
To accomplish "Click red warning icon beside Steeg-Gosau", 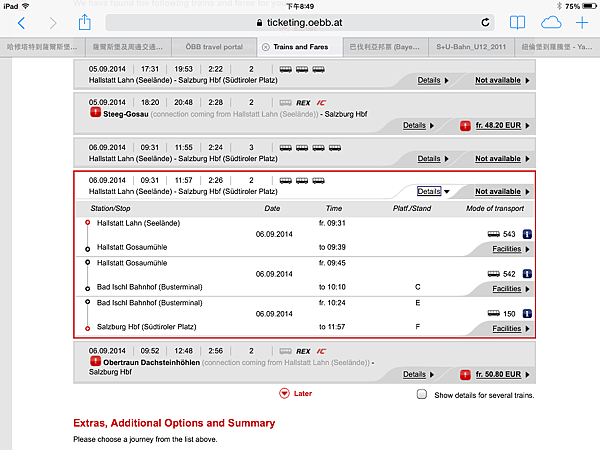I will pyautogui.click(x=95, y=112).
